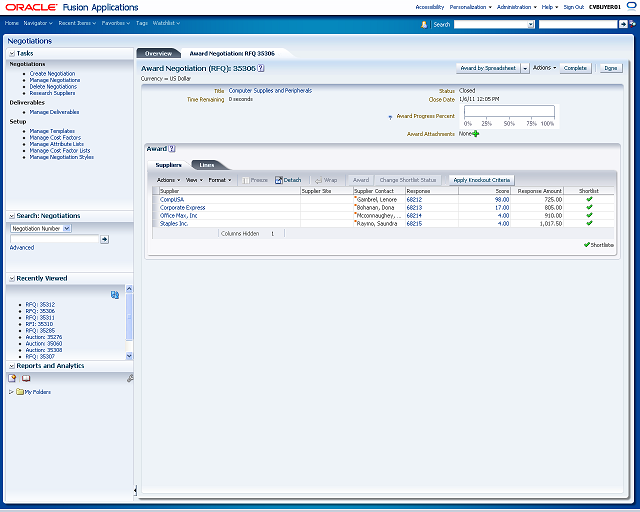Click the Freeze column button
The image size is (640, 512).
coord(255,180)
